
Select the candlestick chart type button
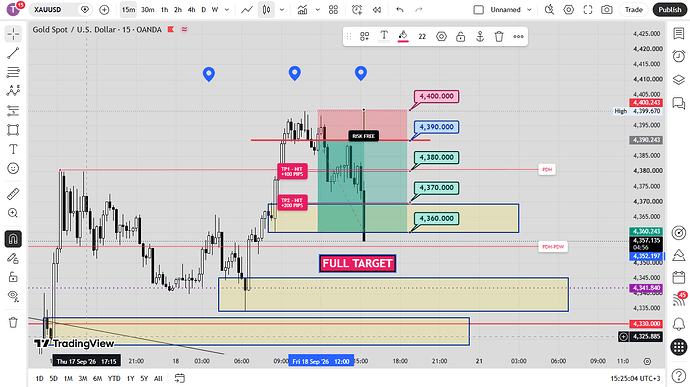pyautogui.click(x=266, y=9)
